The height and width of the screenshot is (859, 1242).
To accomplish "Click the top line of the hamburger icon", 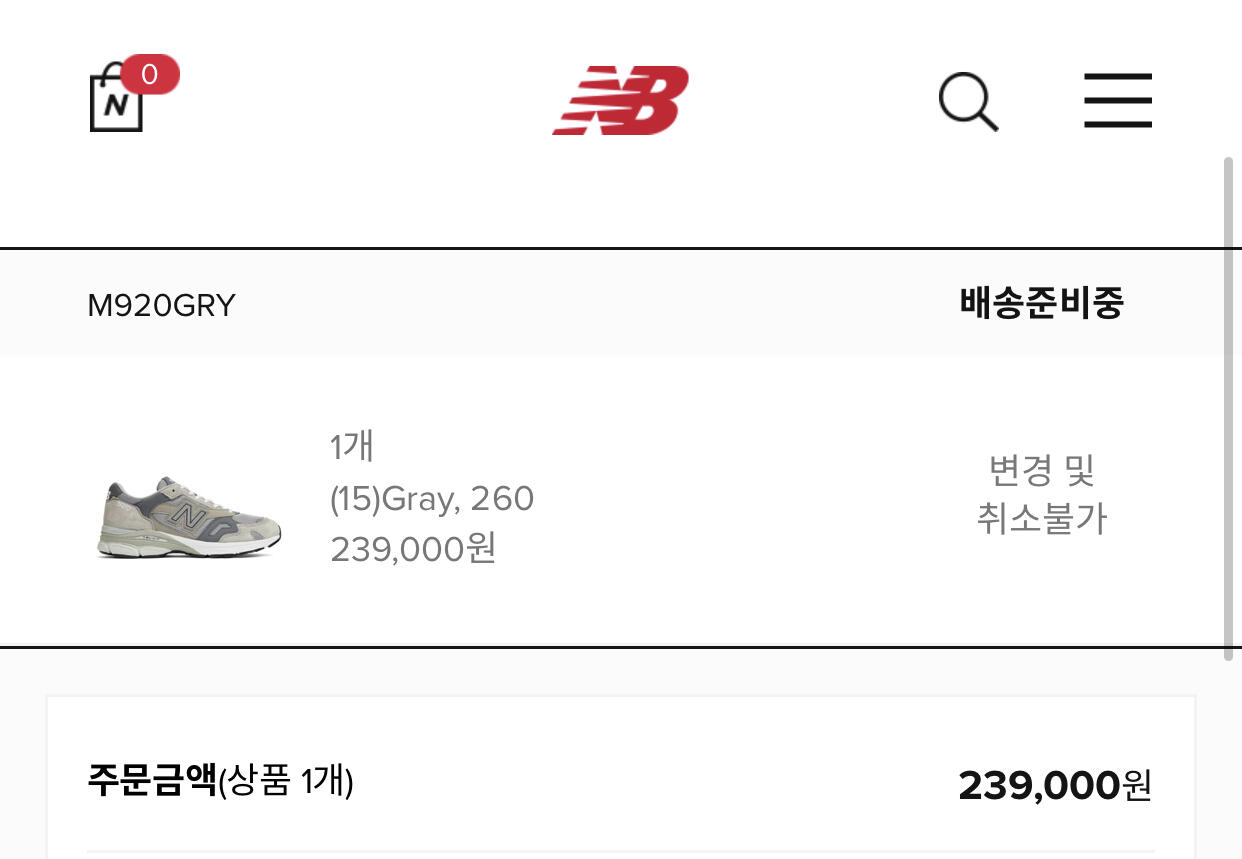I will coord(1118,77).
